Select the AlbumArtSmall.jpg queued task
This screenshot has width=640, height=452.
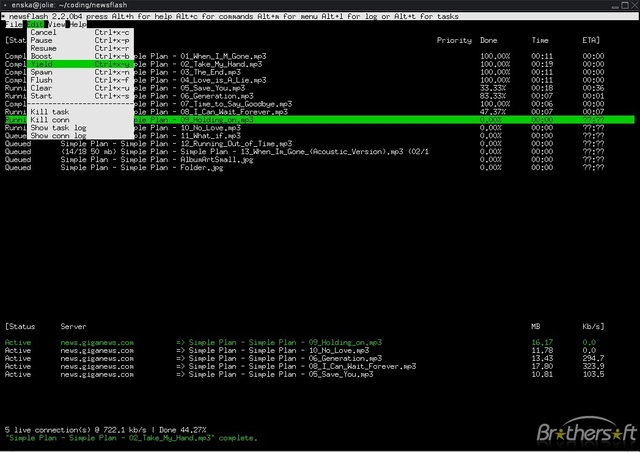pyautogui.click(x=320, y=160)
